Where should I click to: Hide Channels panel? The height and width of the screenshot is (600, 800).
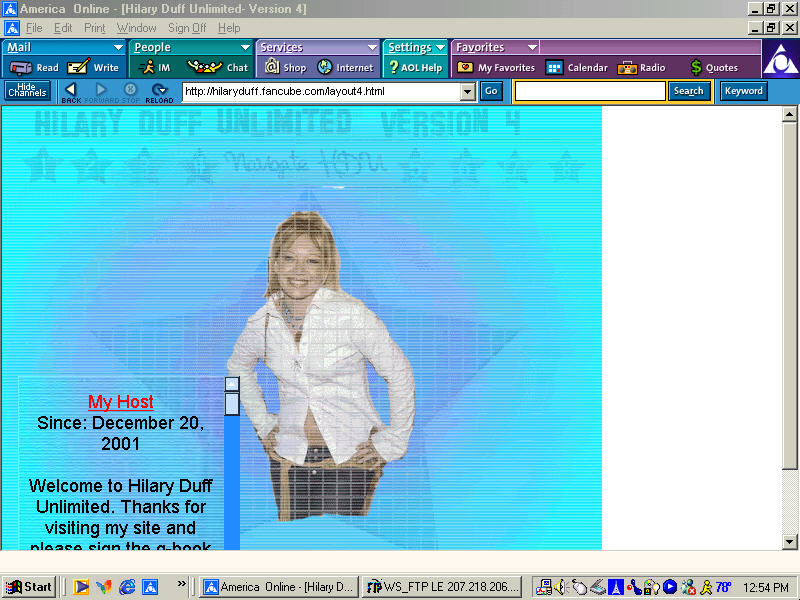pyautogui.click(x=28, y=91)
